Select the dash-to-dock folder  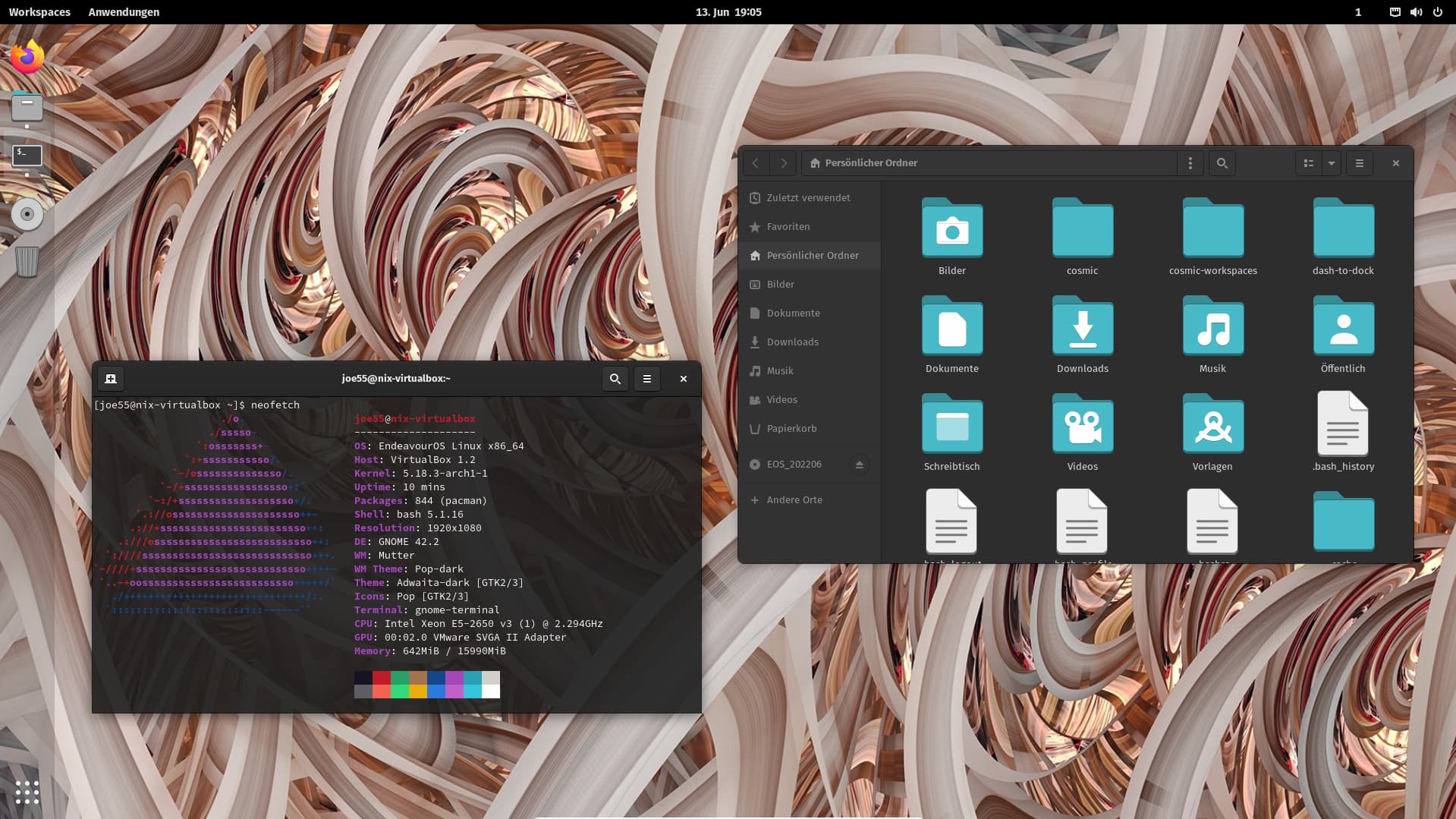click(1344, 228)
